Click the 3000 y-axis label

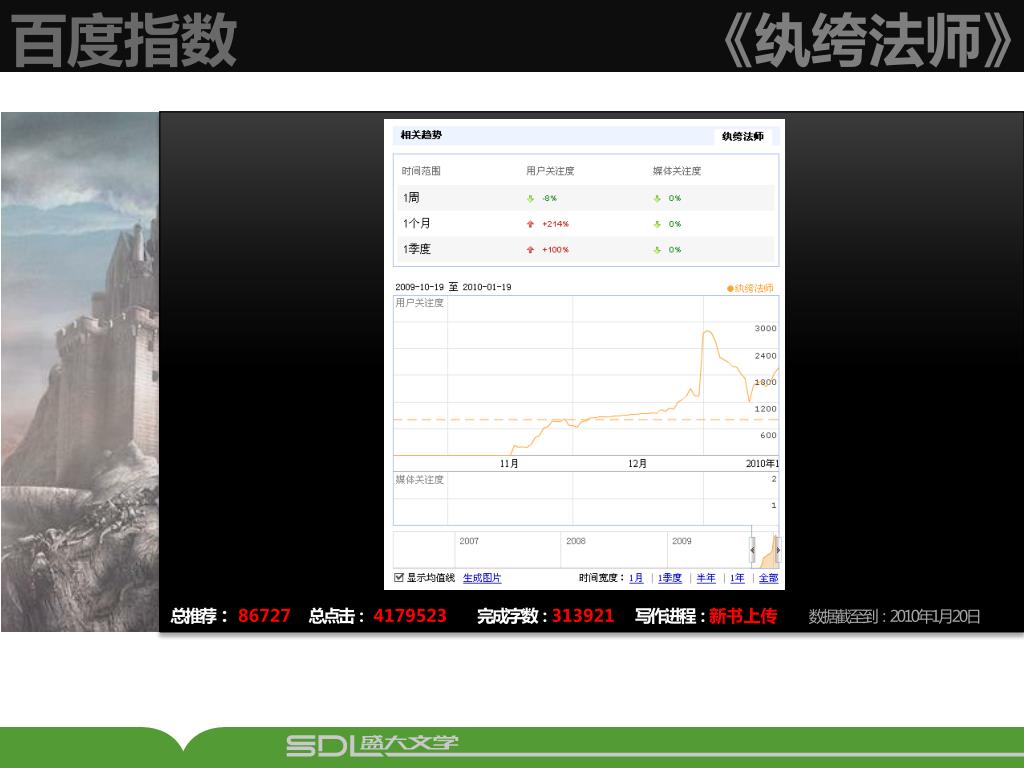pyautogui.click(x=765, y=328)
